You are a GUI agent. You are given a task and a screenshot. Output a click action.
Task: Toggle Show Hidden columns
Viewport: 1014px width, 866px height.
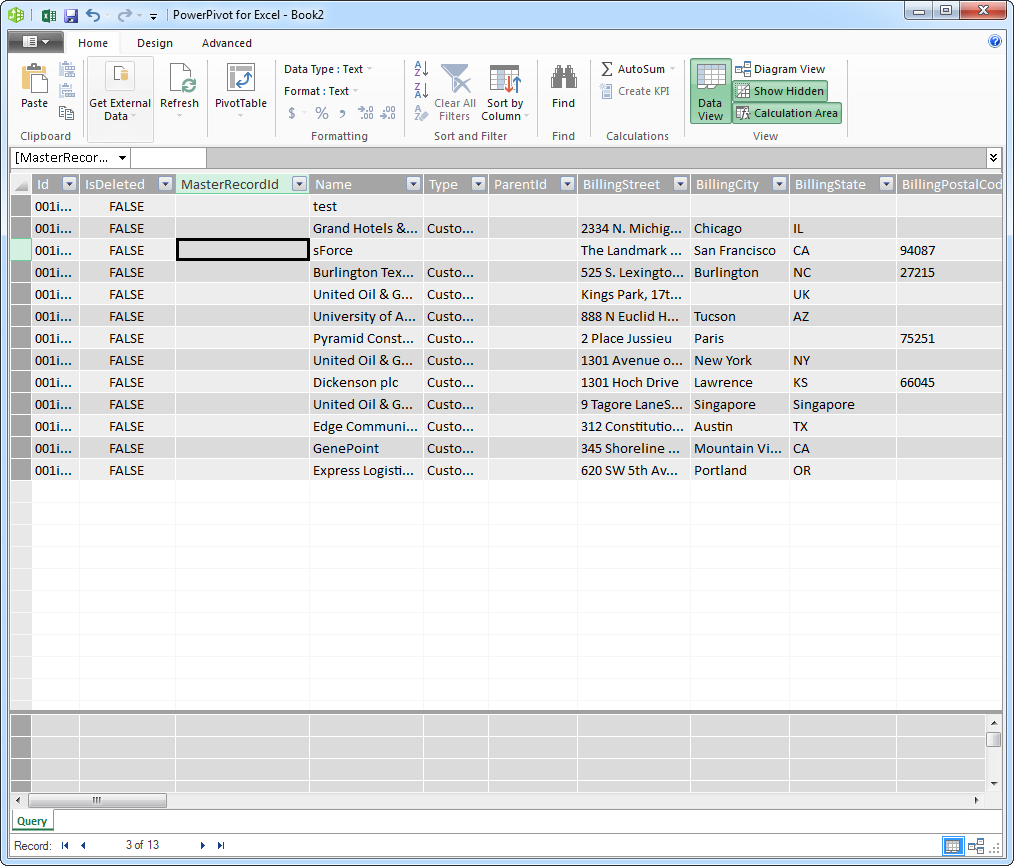[x=780, y=90]
